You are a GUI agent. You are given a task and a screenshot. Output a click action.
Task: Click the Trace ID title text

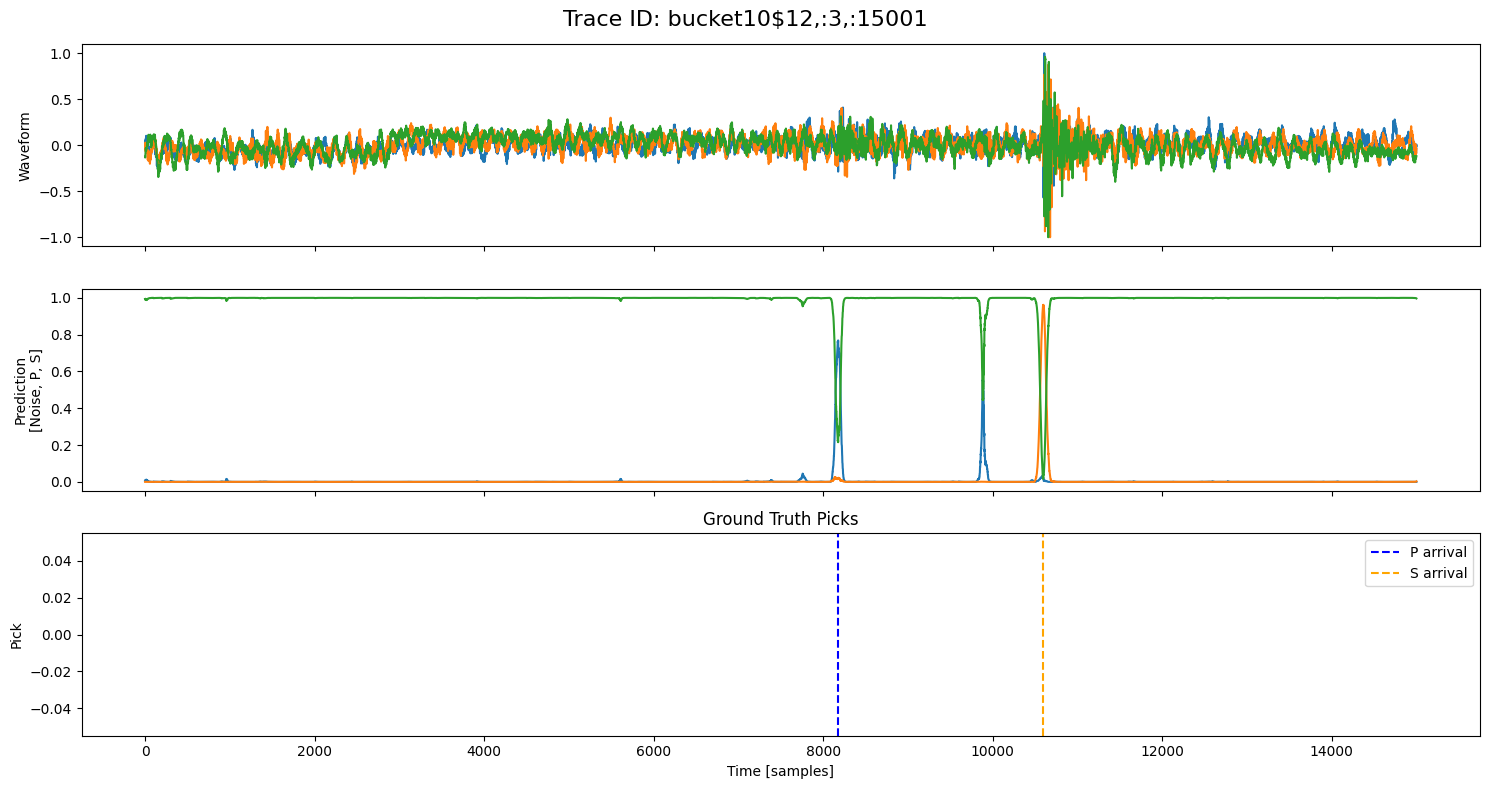point(745,19)
